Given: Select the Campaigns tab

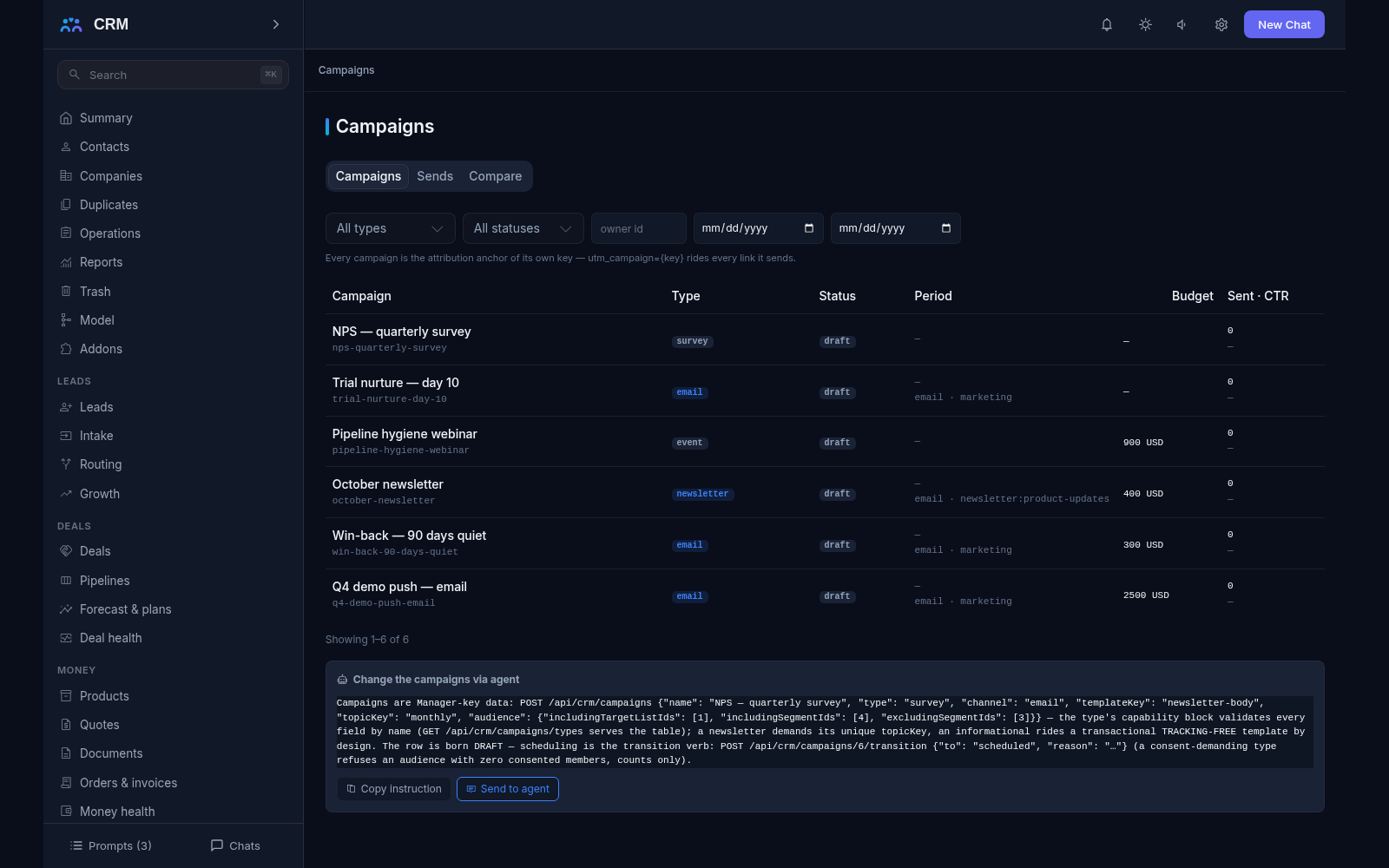Looking at the screenshot, I should (368, 176).
